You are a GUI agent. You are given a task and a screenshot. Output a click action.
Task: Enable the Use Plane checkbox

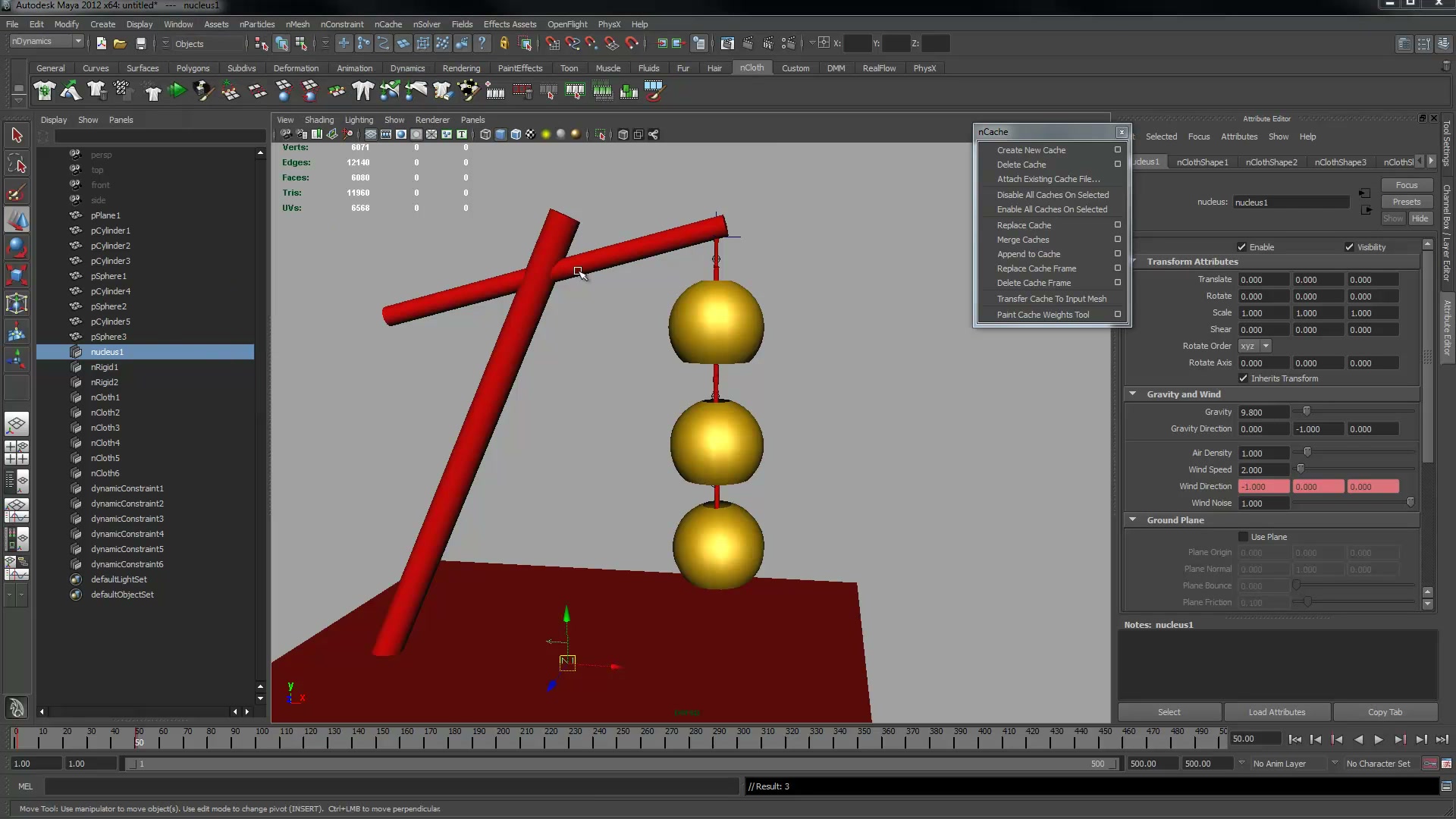pyautogui.click(x=1243, y=537)
